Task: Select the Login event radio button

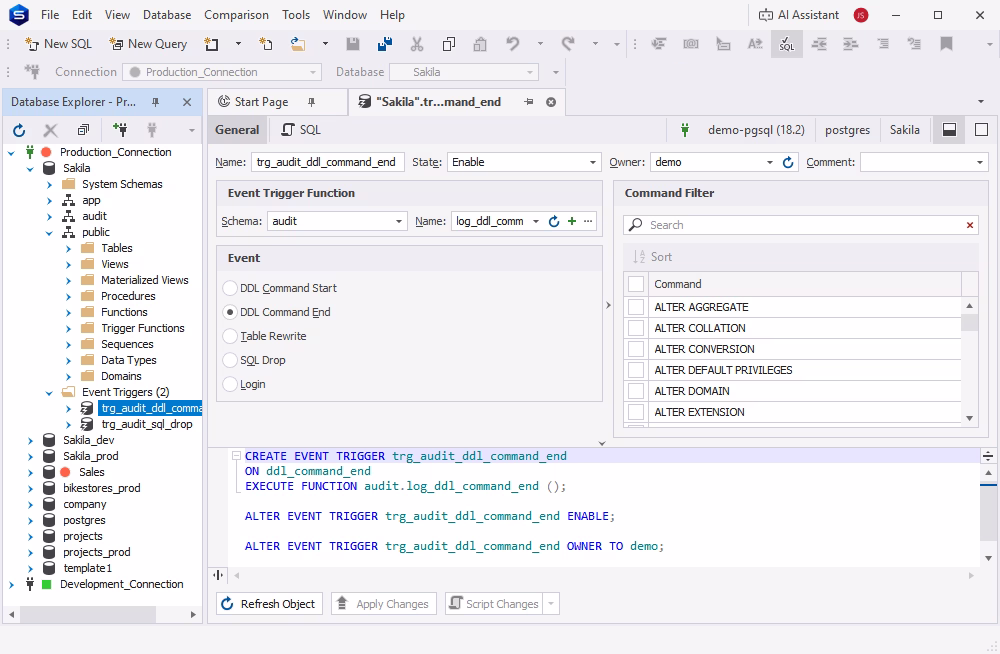Action: (230, 385)
